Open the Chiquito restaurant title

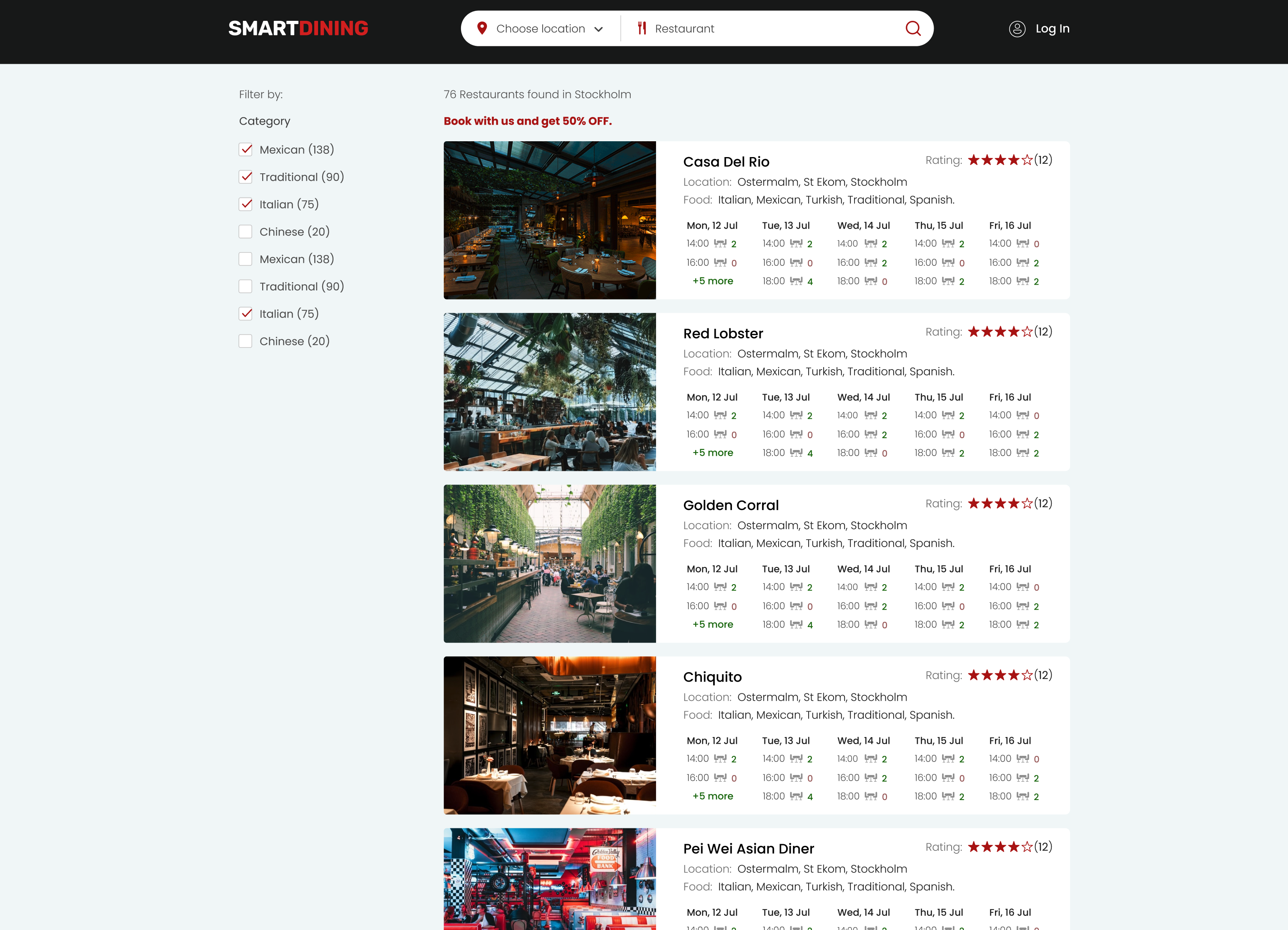(x=712, y=677)
